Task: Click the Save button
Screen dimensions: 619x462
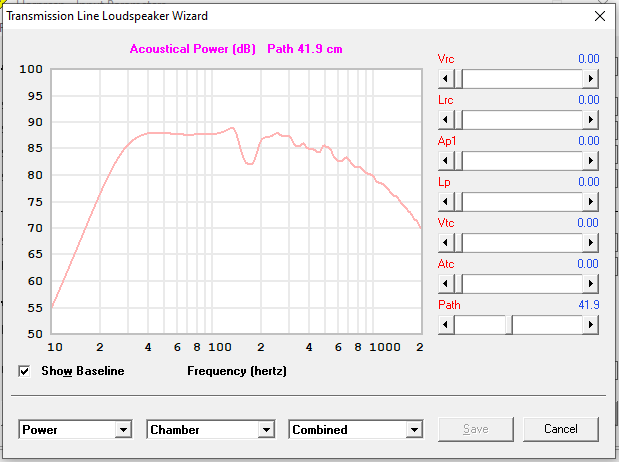Action: pos(476,429)
